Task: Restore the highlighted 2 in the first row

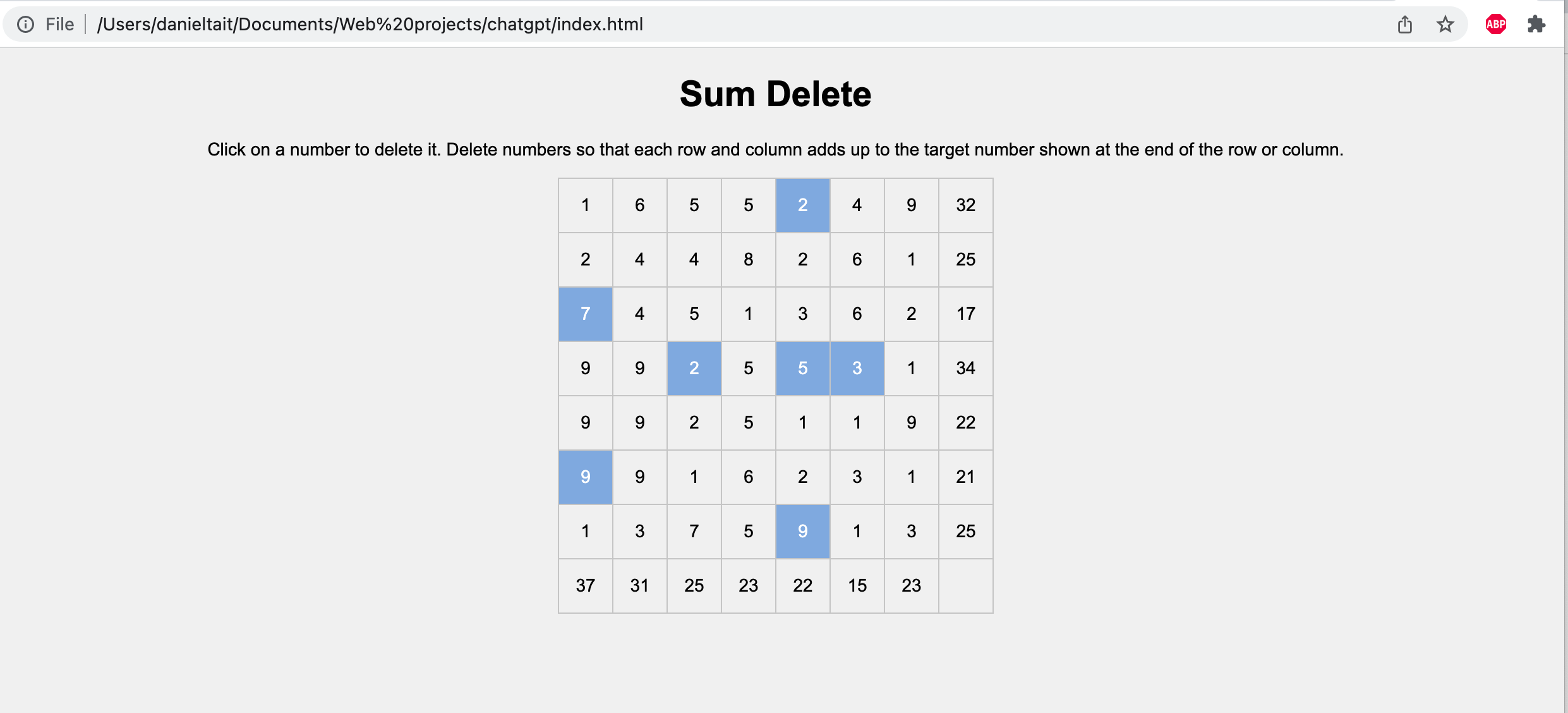Action: click(803, 205)
